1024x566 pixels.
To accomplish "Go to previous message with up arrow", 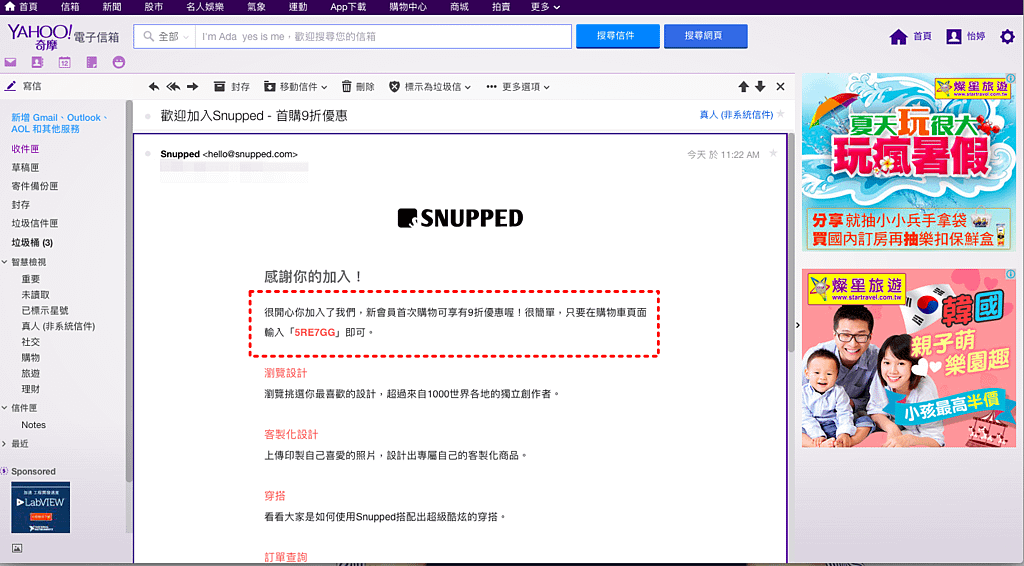I will click(x=743, y=87).
